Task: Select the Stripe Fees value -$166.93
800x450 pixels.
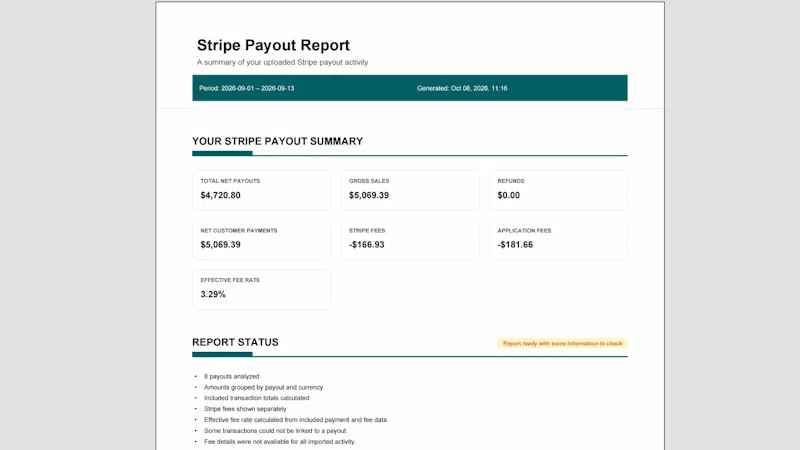Action: [366, 245]
